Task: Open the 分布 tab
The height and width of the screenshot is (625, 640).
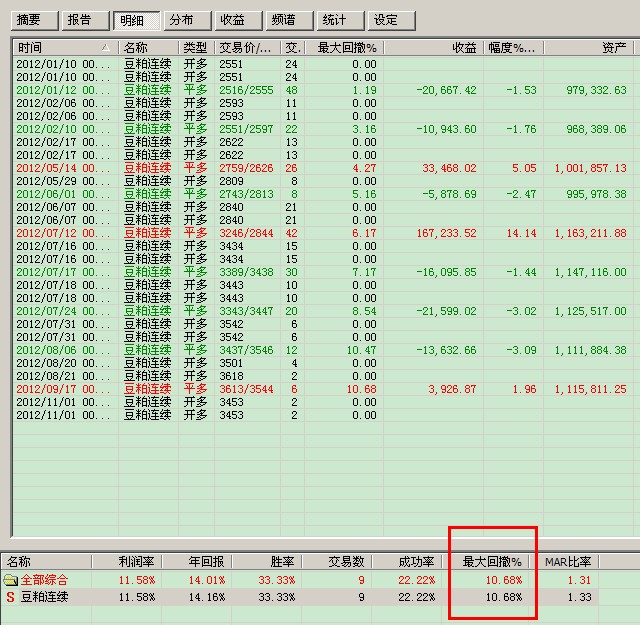Action: pos(188,20)
